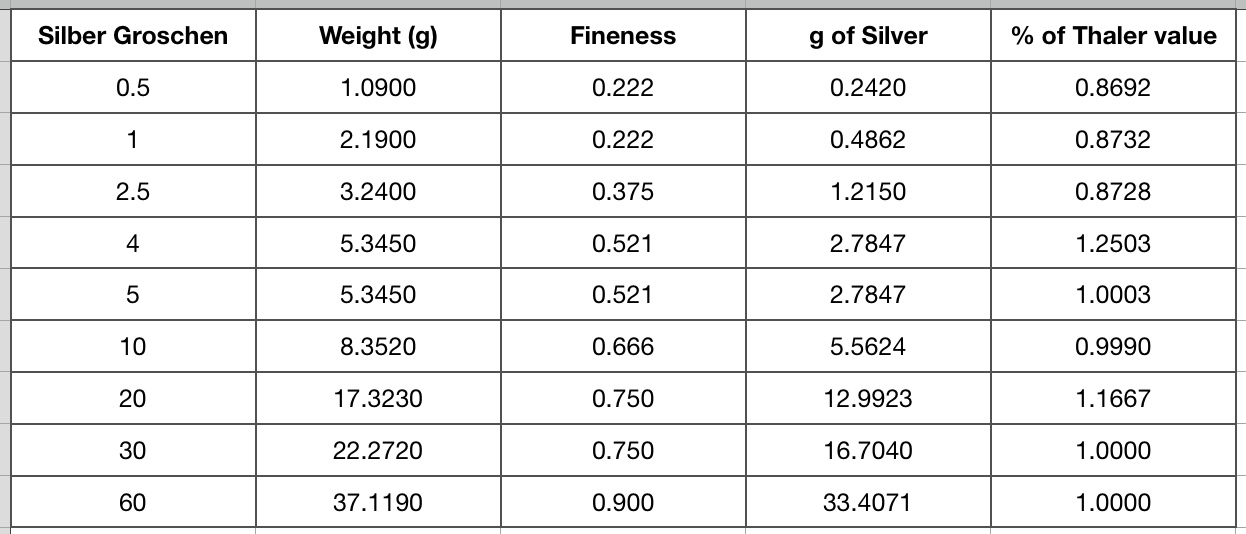Viewport: 1246px width, 534px height.
Task: Click the Thaler value cell 1.2503
Action: click(x=1113, y=243)
